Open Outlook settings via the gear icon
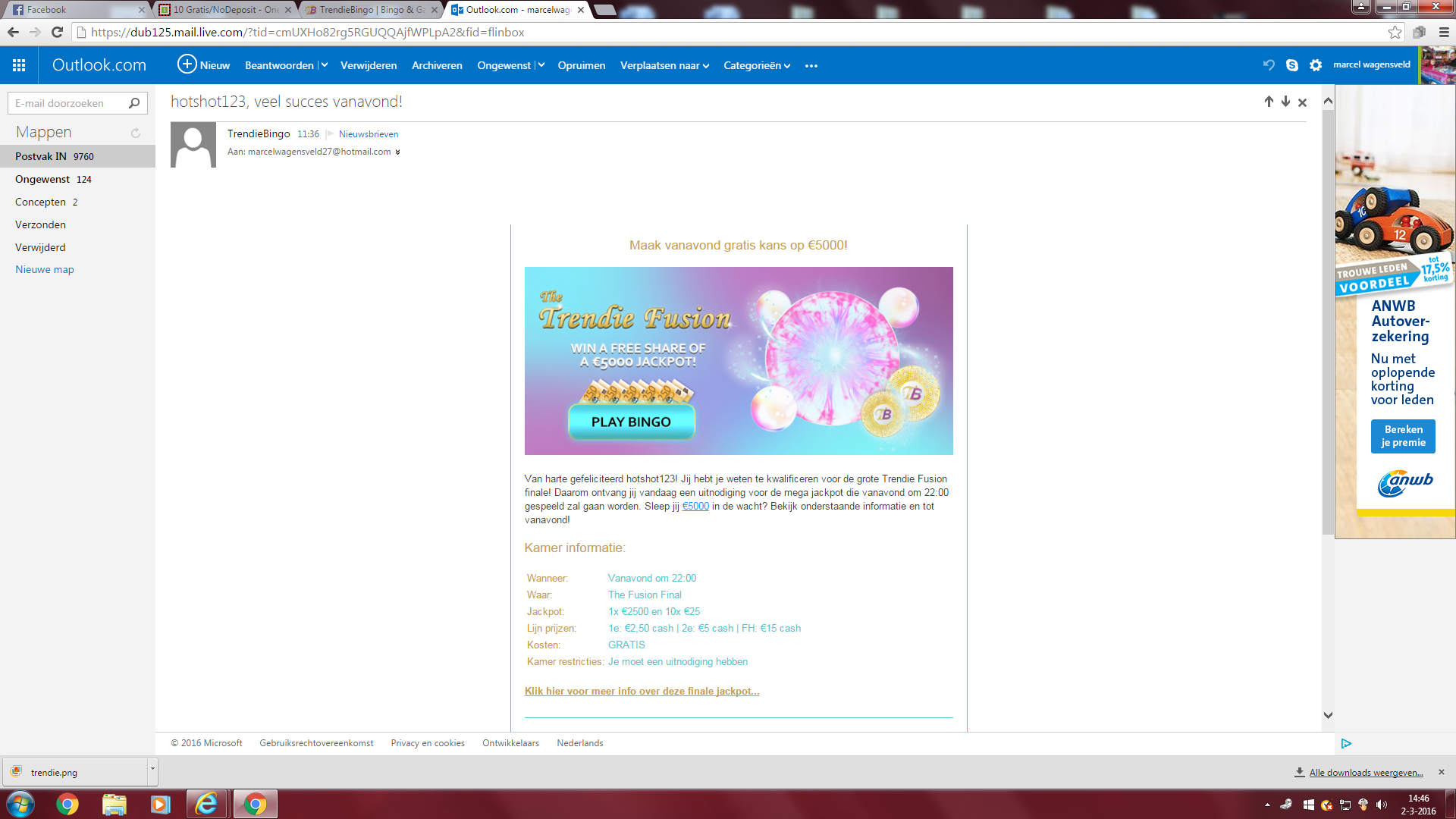1456x819 pixels. 1316,65
